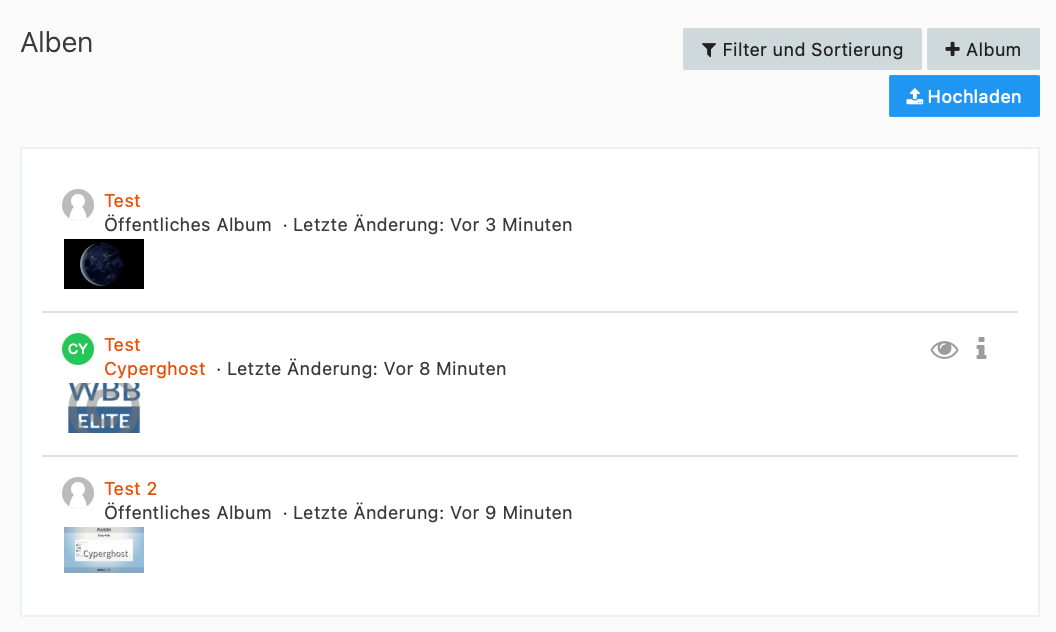Open the Test album changed 3 minutes ago

tap(122, 201)
